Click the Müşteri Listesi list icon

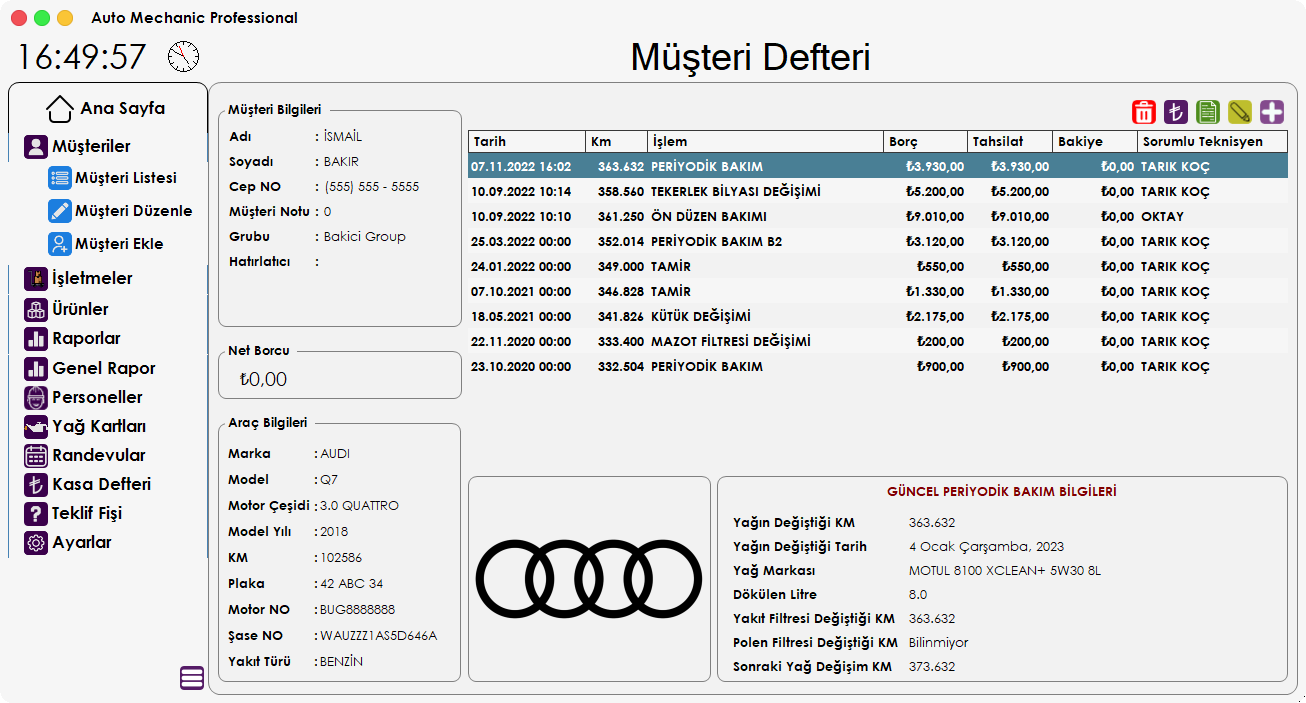click(x=59, y=178)
